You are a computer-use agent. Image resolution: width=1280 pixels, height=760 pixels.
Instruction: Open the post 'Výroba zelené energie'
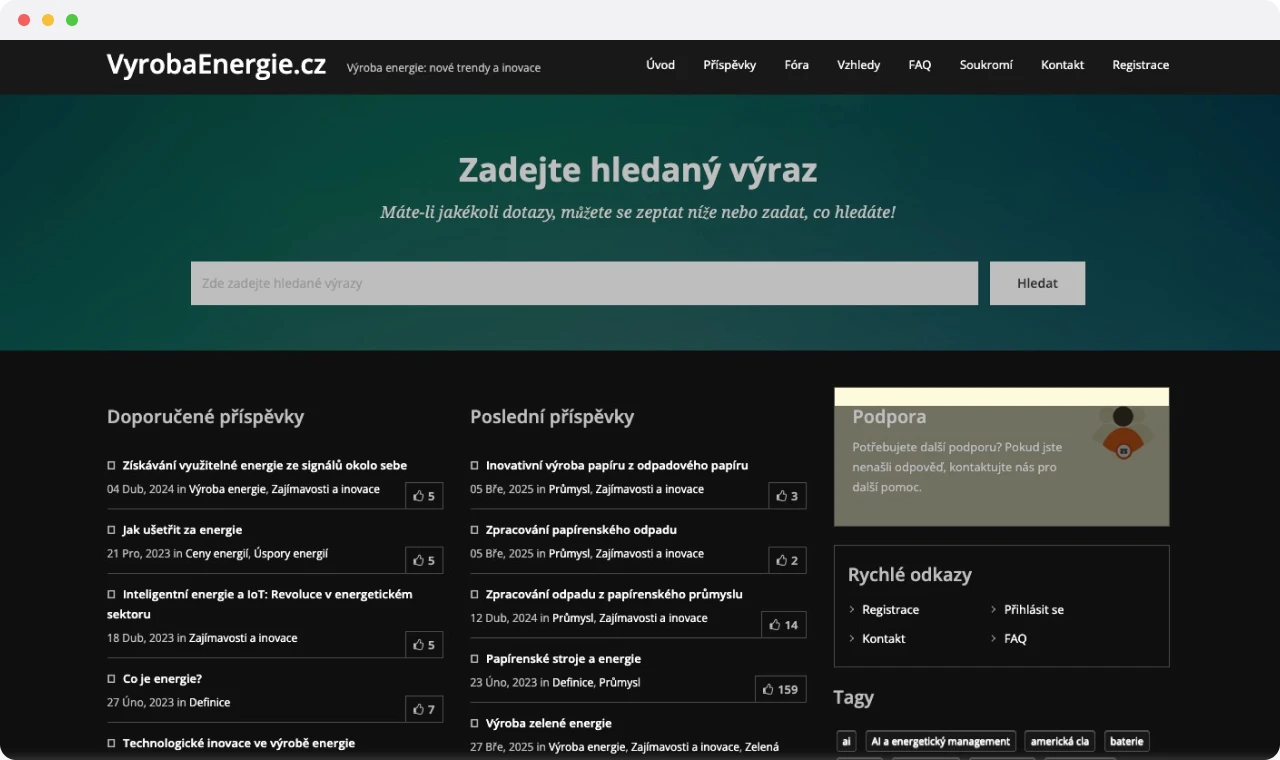(x=549, y=722)
